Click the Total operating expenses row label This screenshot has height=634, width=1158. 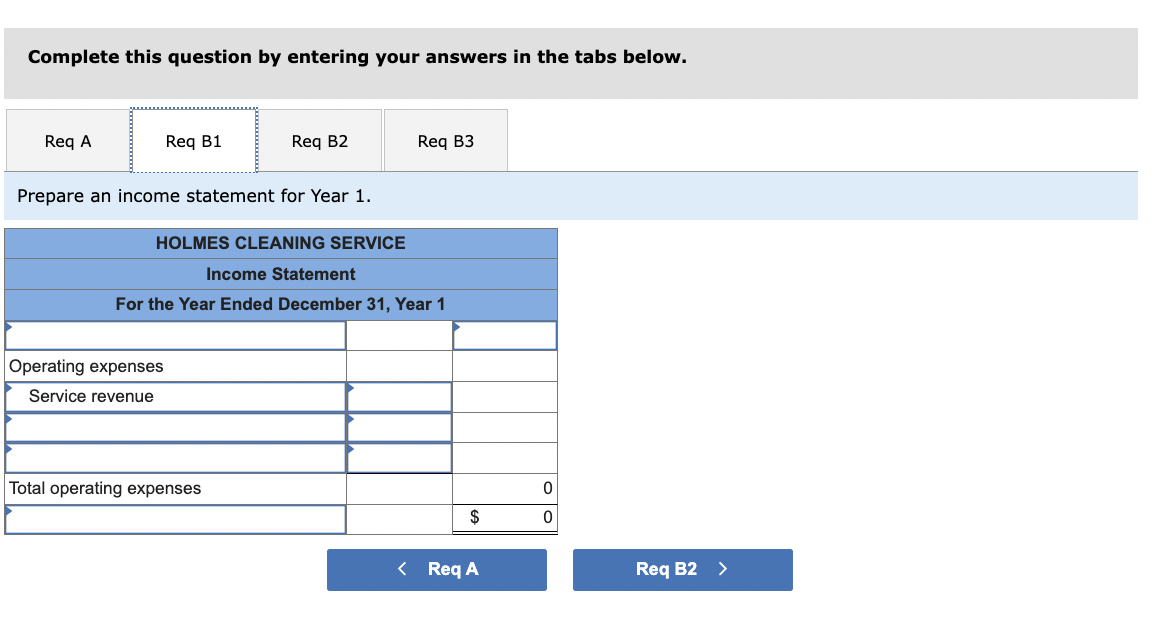[x=103, y=487]
